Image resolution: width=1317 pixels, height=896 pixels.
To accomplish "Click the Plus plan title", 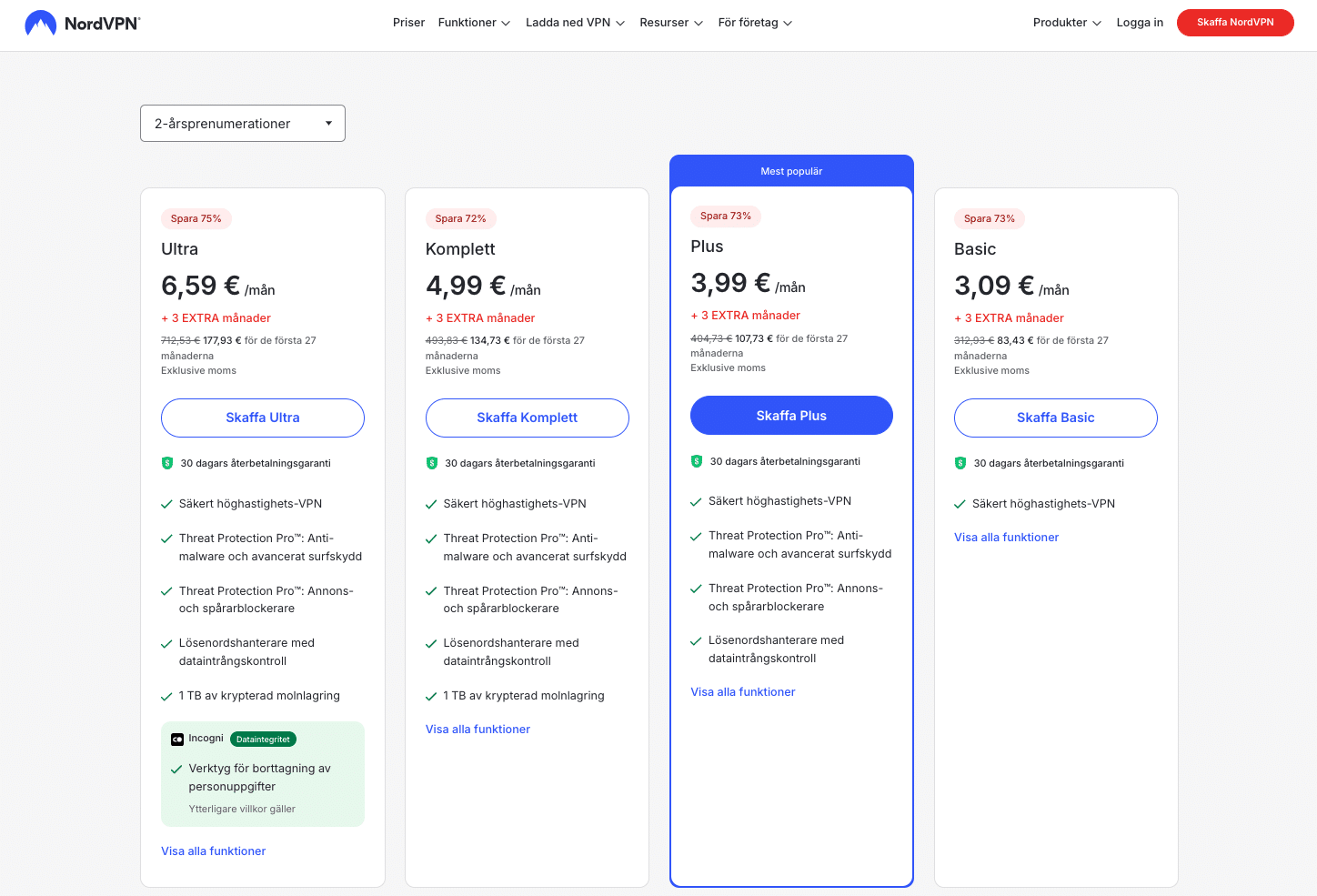I will click(x=708, y=247).
